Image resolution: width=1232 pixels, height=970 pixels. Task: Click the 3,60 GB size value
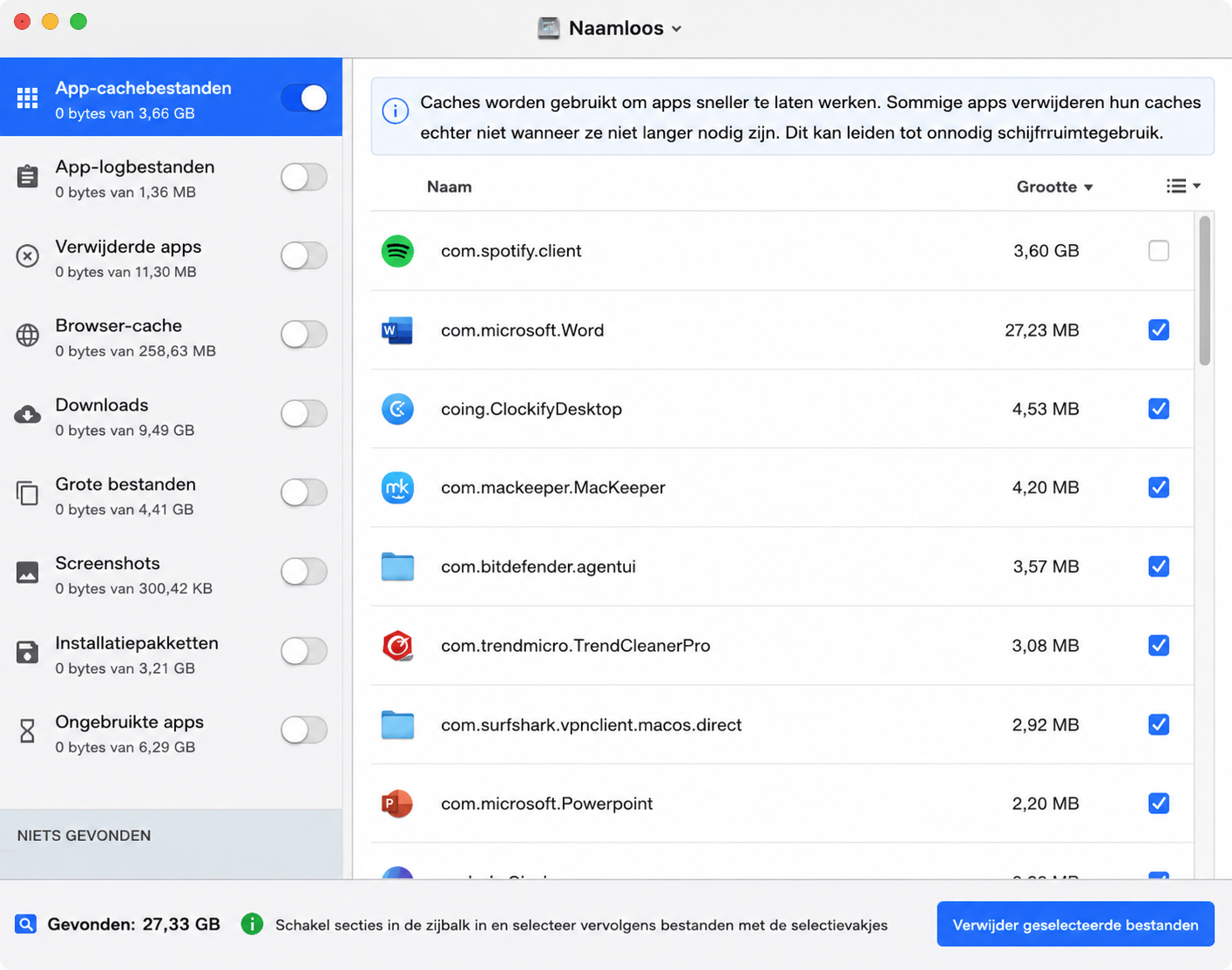click(x=1046, y=251)
